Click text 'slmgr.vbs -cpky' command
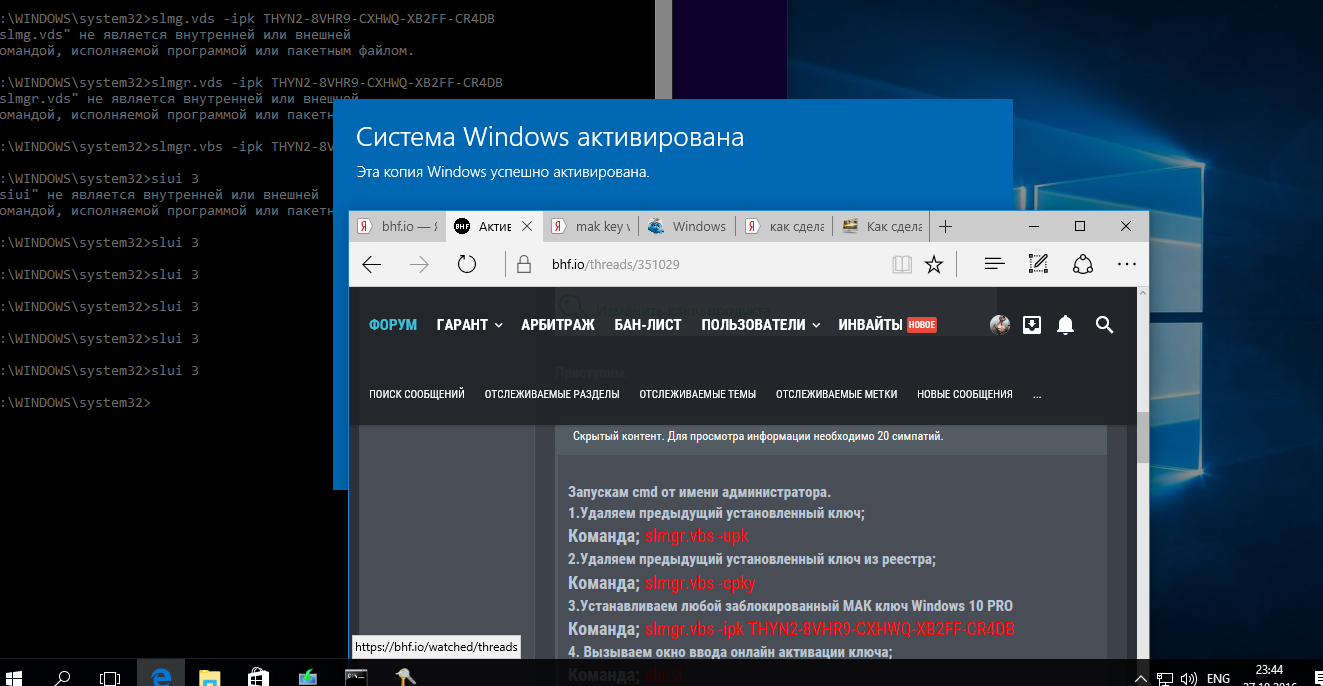Screen dimensions: 1323x686 click(x=700, y=583)
